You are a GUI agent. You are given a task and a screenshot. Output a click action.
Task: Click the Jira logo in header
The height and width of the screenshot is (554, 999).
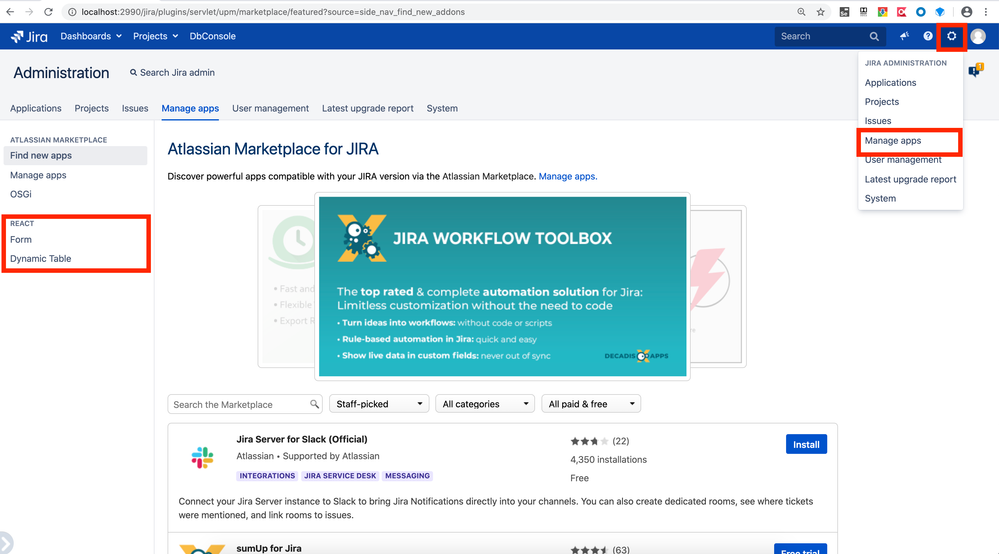tap(29, 37)
